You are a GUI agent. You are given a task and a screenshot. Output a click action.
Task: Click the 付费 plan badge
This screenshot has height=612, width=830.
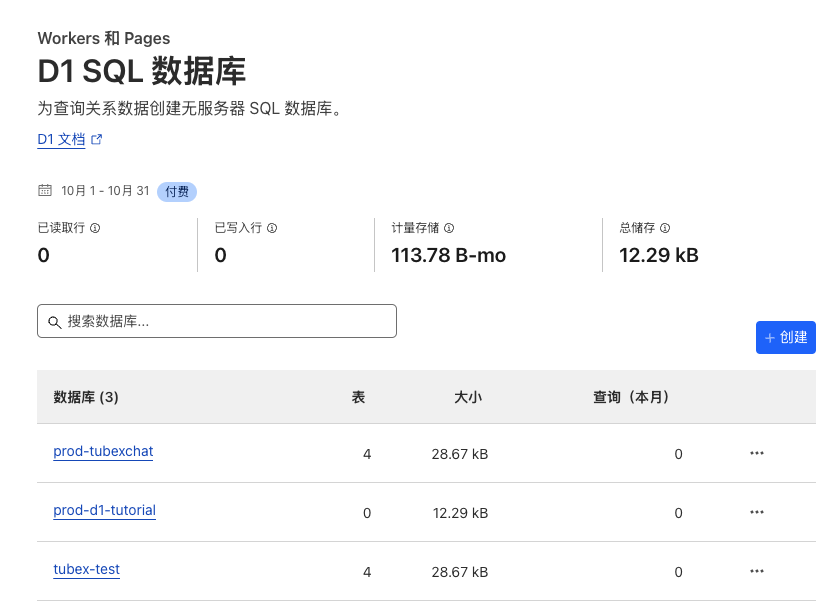click(x=176, y=191)
